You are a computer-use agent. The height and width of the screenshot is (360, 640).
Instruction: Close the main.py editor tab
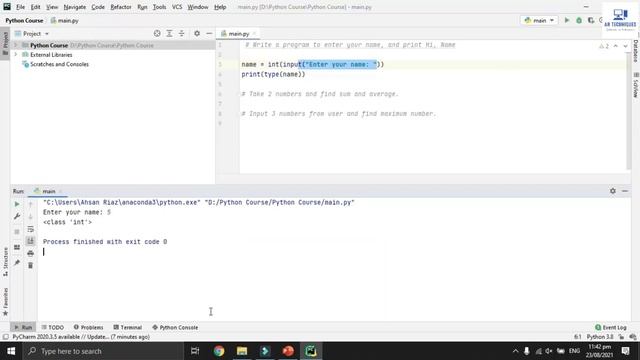pos(254,34)
